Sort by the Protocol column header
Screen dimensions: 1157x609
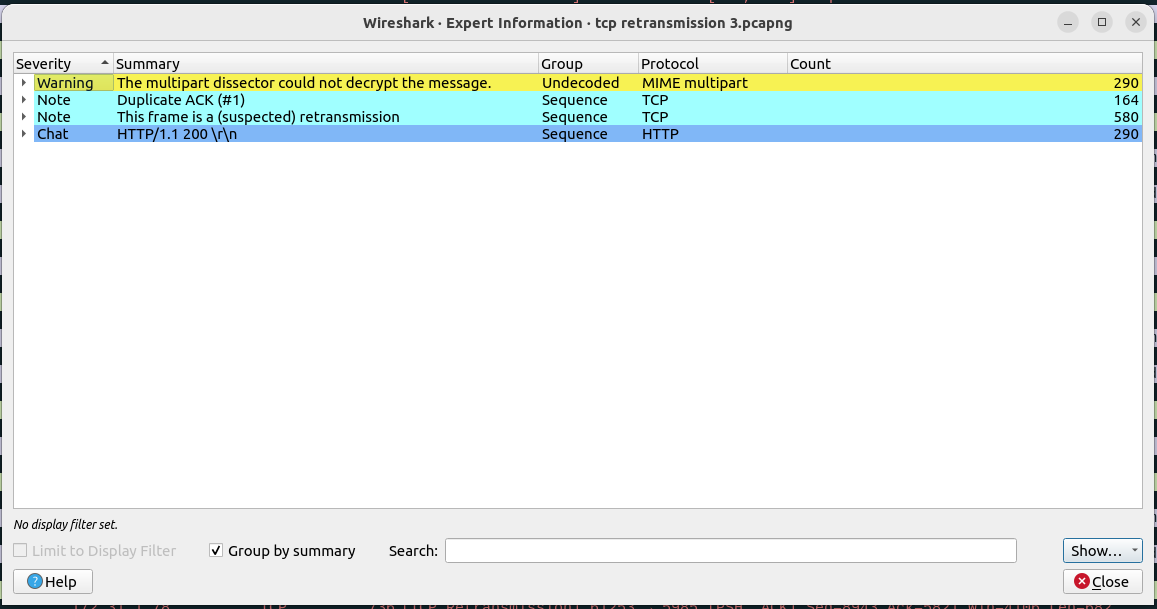(x=713, y=63)
